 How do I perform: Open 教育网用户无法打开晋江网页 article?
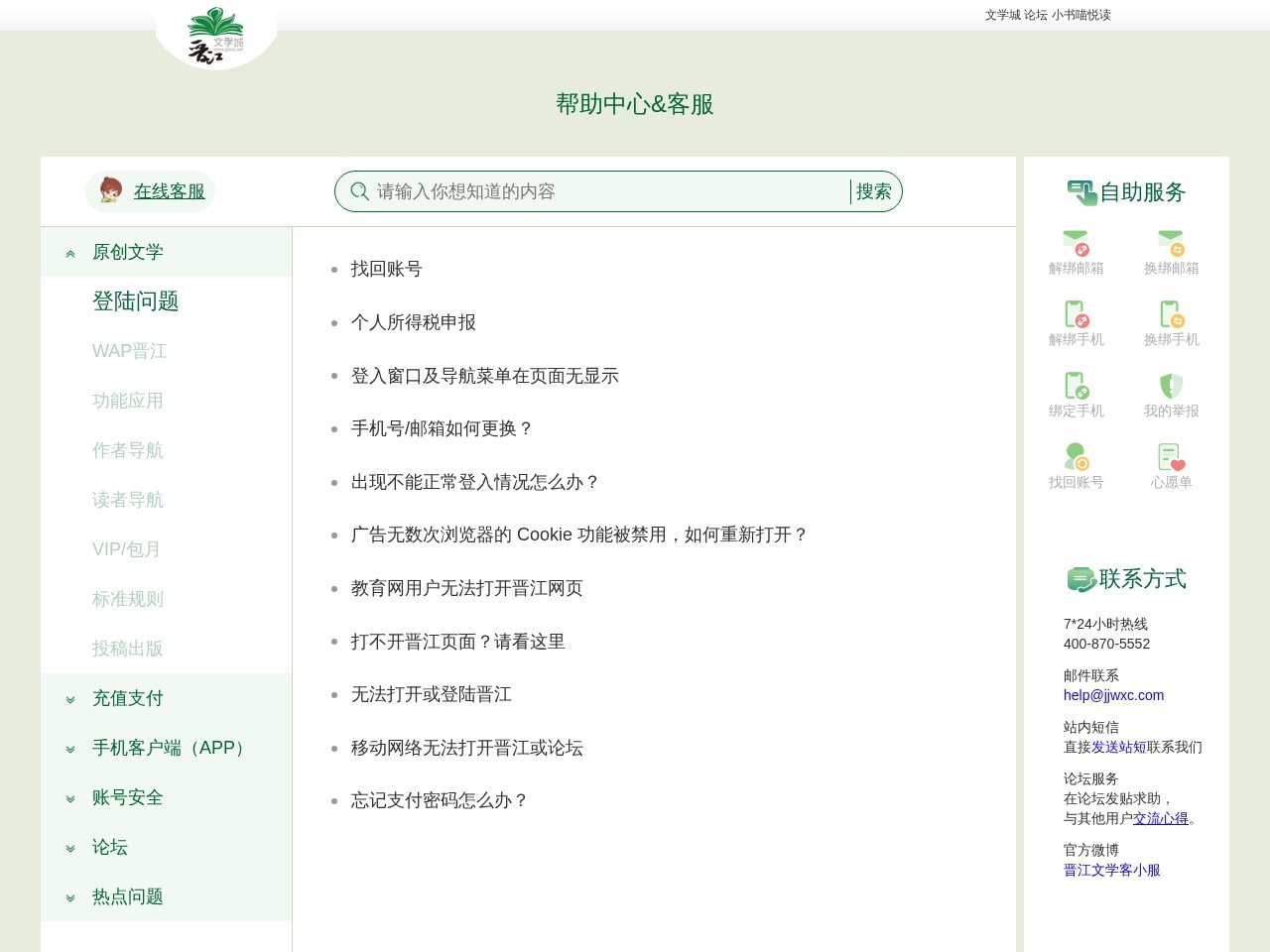[467, 588]
